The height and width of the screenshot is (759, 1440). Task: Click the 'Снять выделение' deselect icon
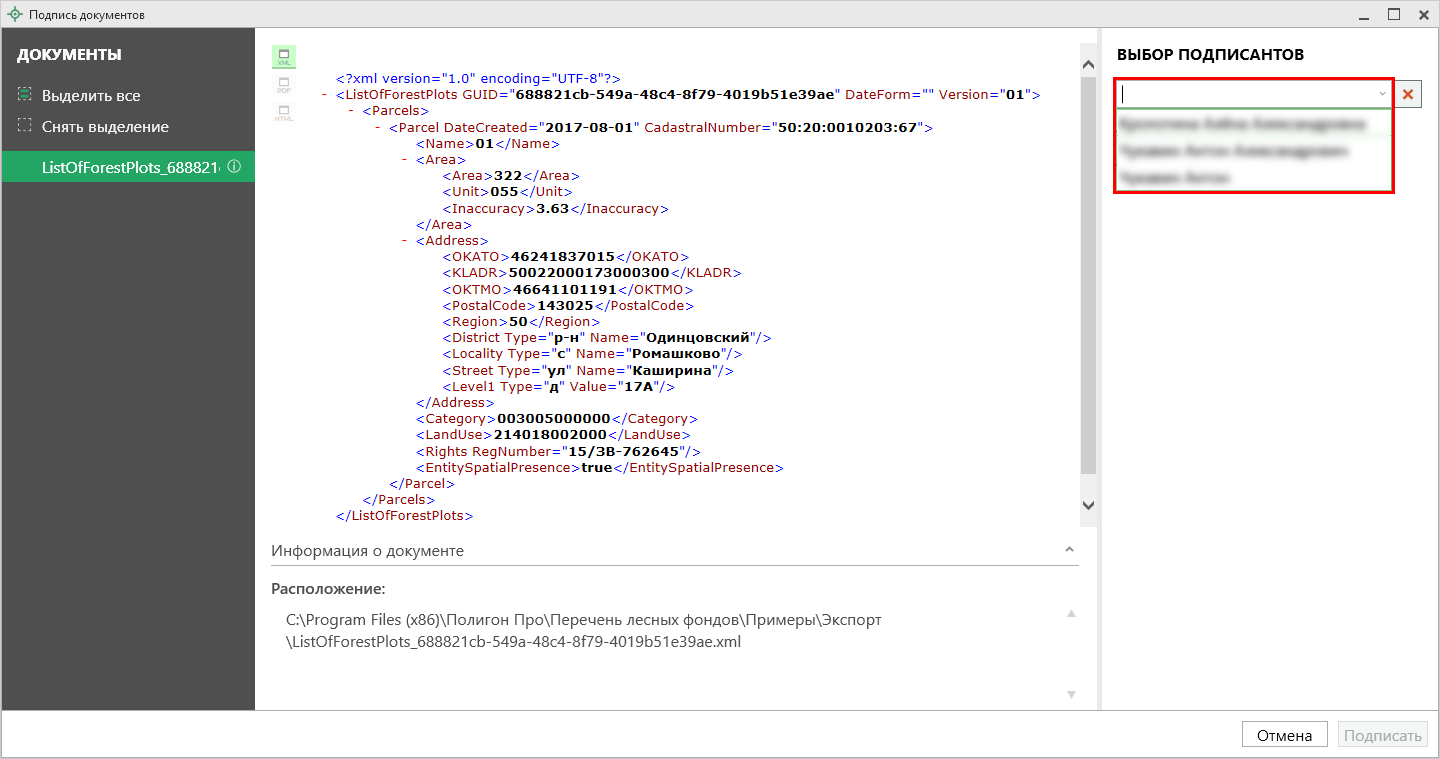pos(25,126)
